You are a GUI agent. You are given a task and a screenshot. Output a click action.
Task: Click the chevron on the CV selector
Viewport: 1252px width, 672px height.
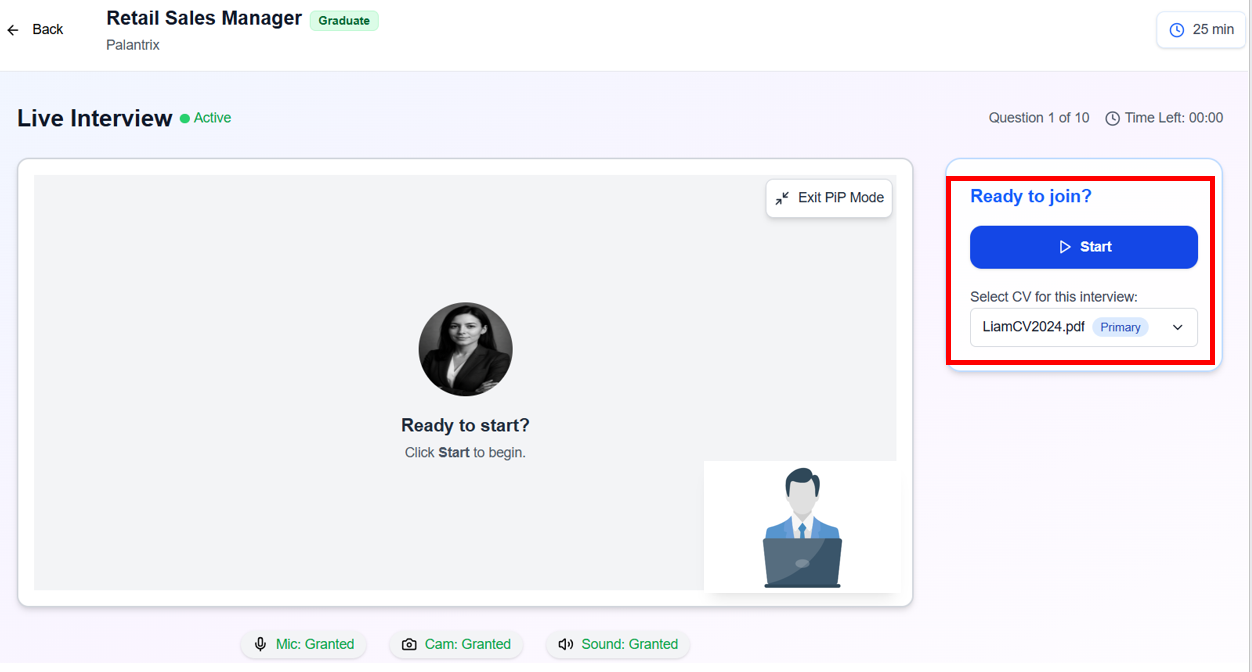[1177, 327]
